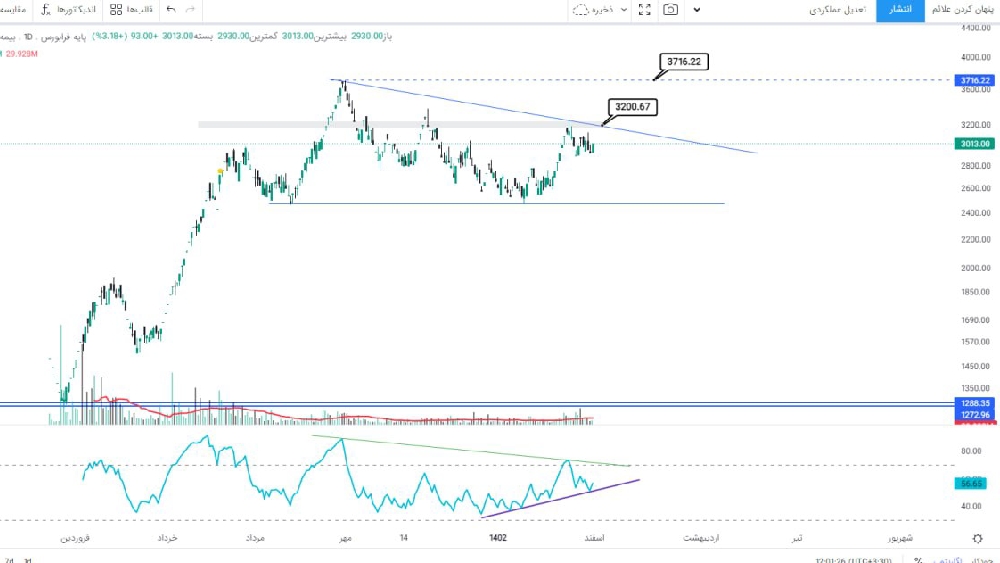This screenshot has width=1000, height=563.
Task: Click the 3716.22 price label on axis
Action: tap(974, 80)
